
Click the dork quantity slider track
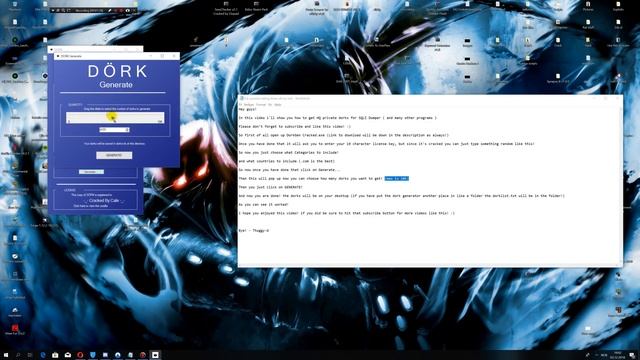coord(115,117)
